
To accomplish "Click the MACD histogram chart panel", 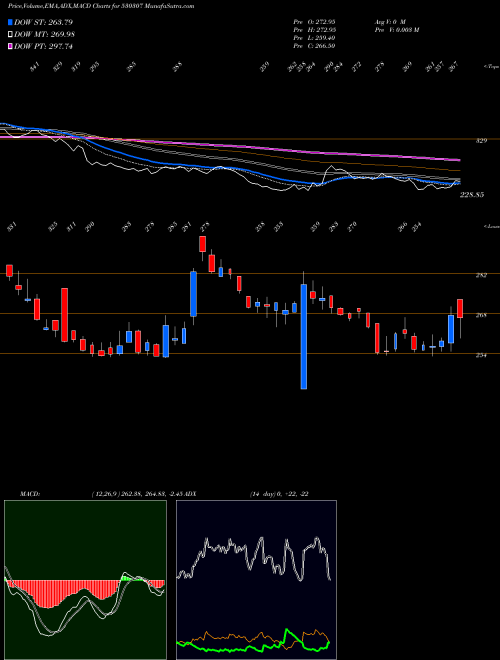I will 85,580.
